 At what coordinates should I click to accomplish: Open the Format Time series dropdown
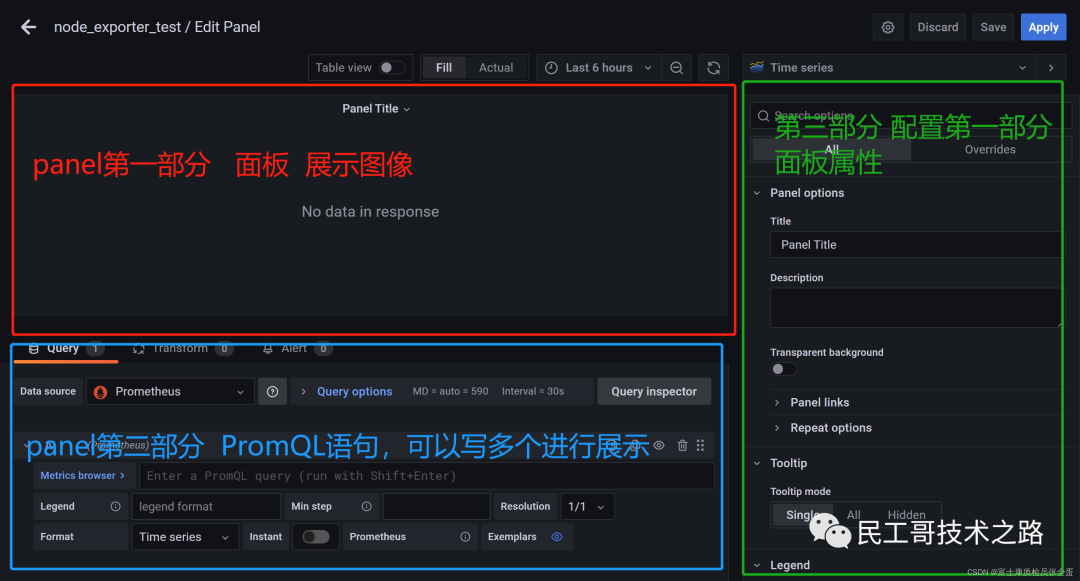[x=185, y=537]
